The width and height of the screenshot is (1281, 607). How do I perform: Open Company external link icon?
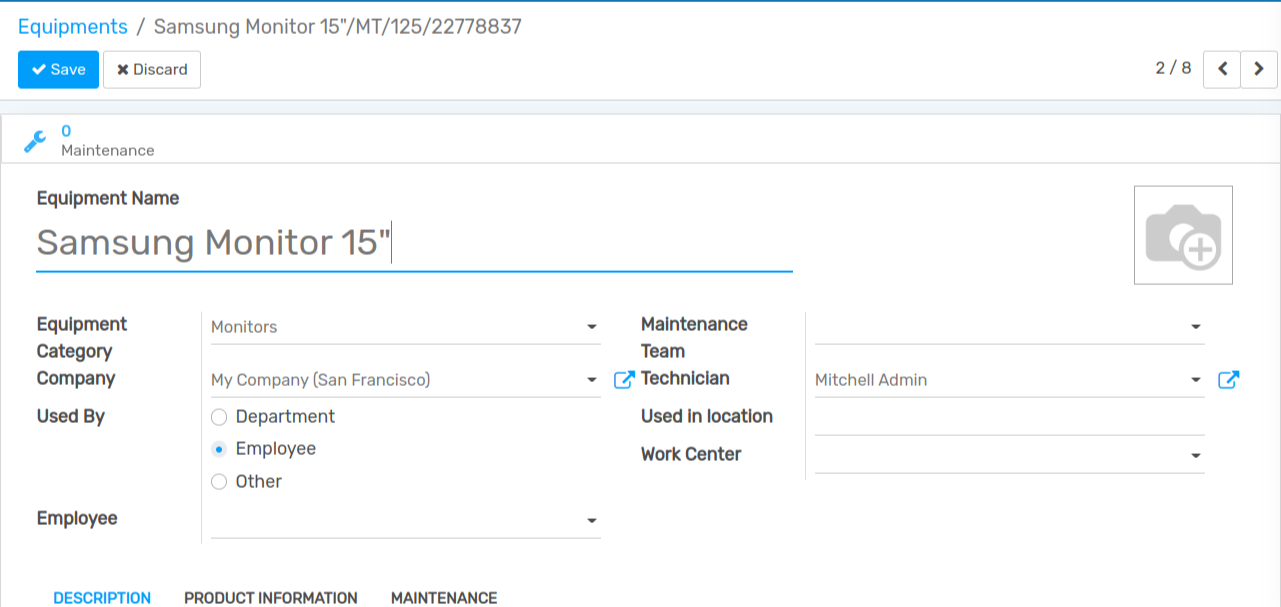624,380
